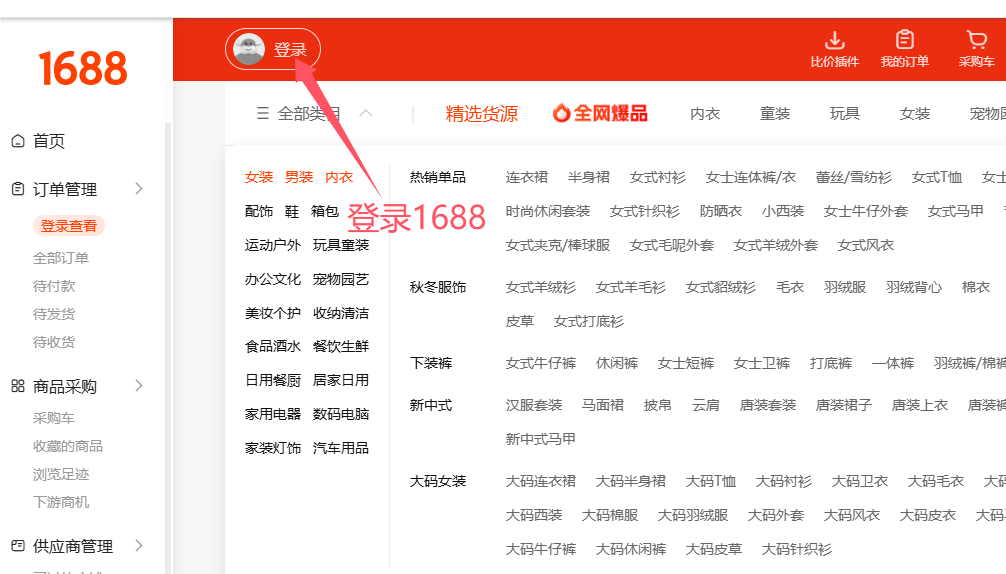Open 我的订单 clipboard icon
Screen dimensions: 1006x574
click(x=905, y=40)
